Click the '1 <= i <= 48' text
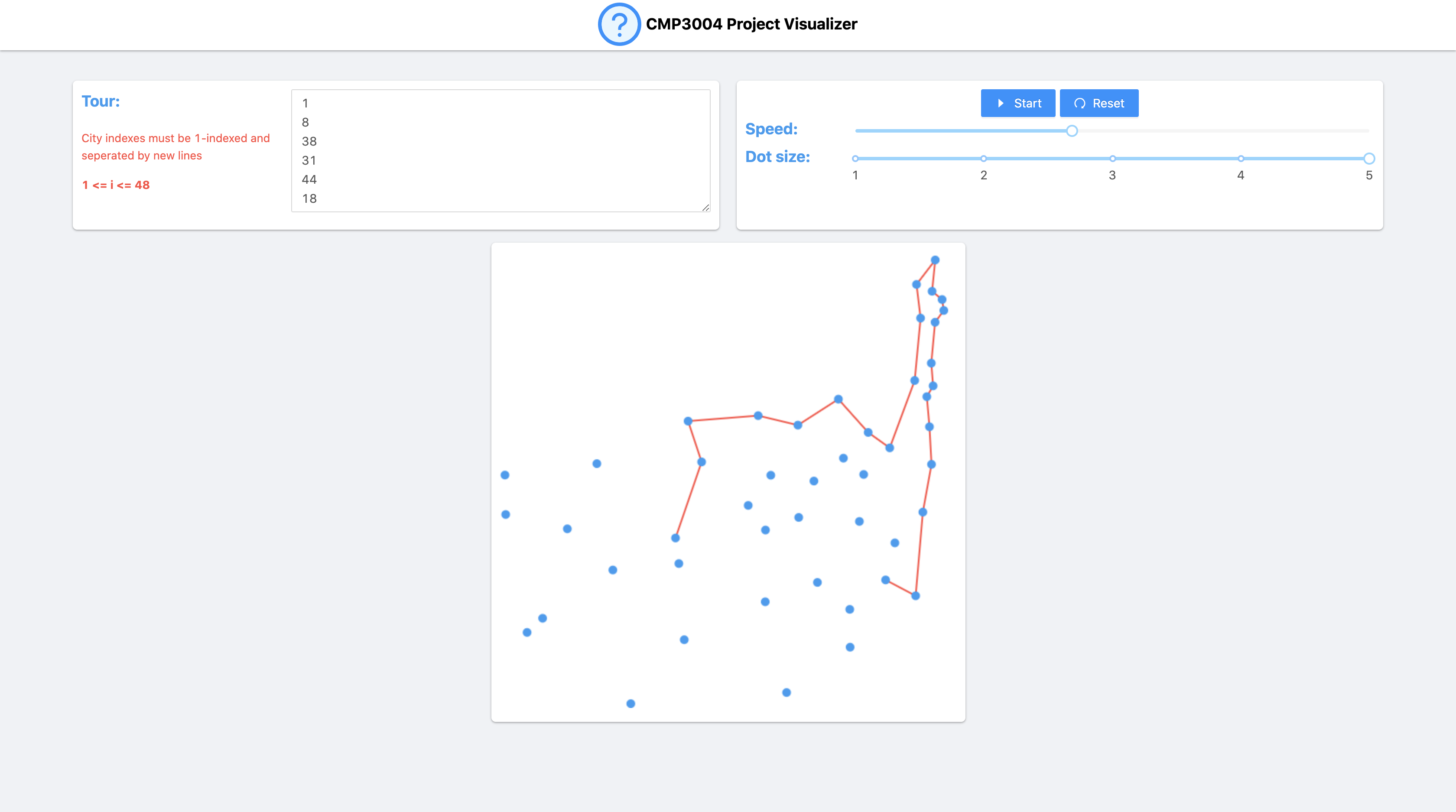This screenshot has width=1456, height=812. [116, 185]
